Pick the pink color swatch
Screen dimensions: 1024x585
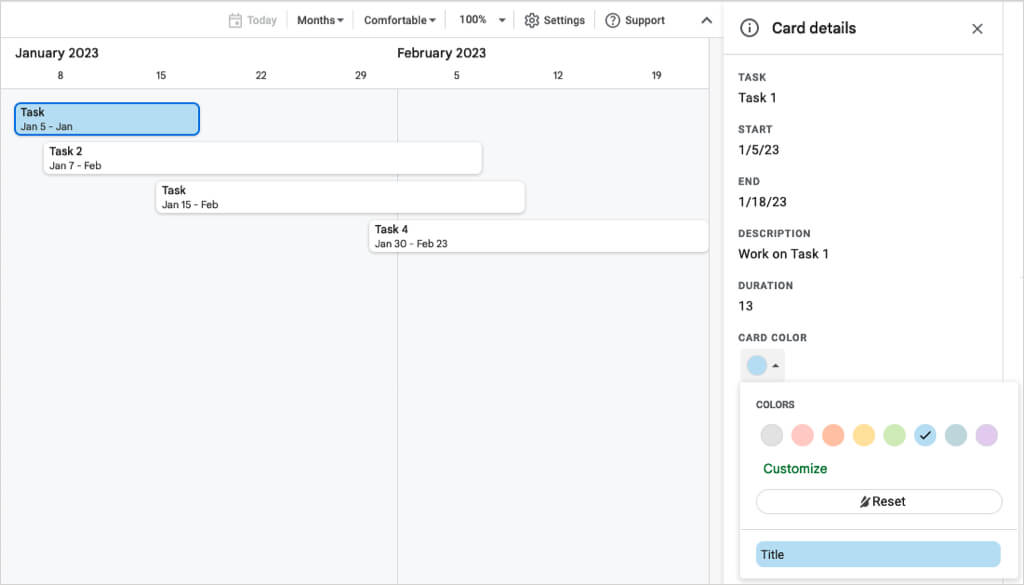(802, 435)
